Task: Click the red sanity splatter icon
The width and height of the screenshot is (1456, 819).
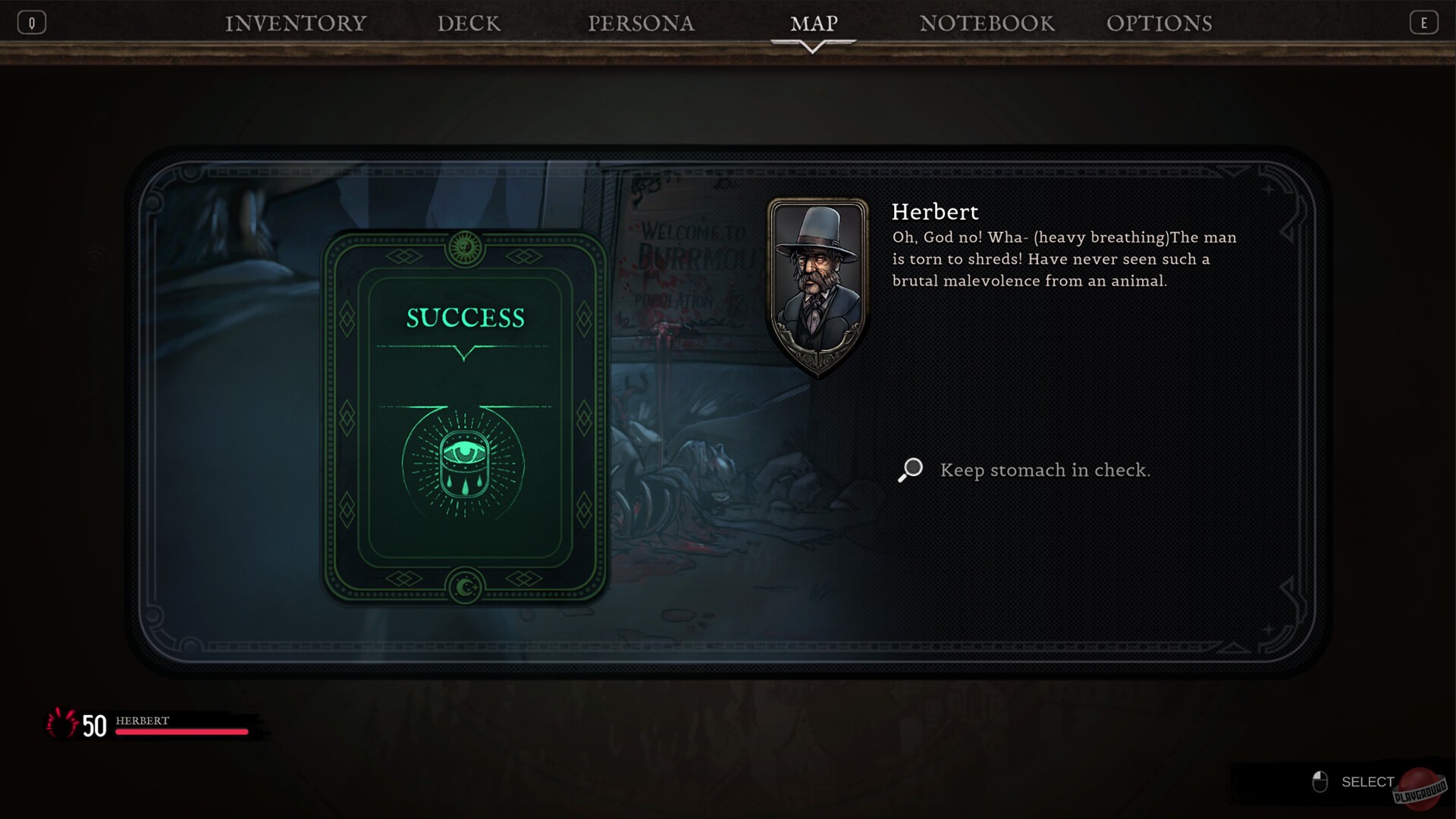Action: pyautogui.click(x=61, y=723)
